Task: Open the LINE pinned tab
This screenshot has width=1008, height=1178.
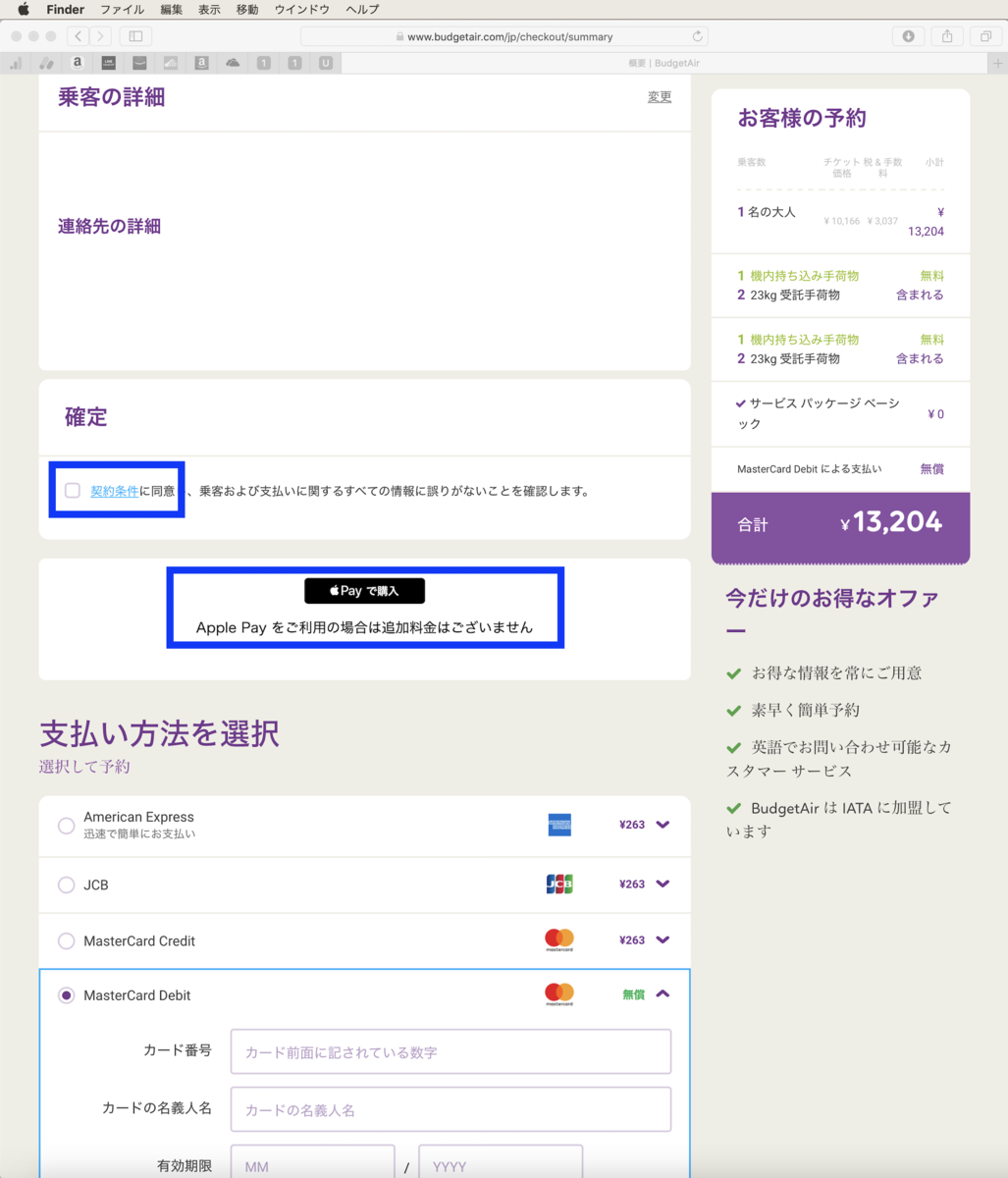Action: point(109,63)
